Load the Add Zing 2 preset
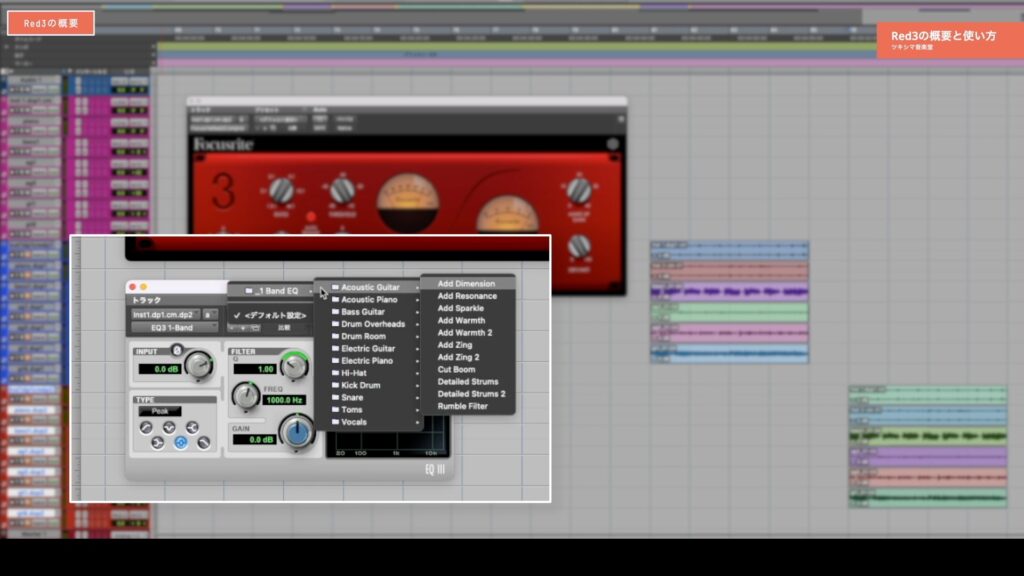The width and height of the screenshot is (1024, 576). (468, 357)
